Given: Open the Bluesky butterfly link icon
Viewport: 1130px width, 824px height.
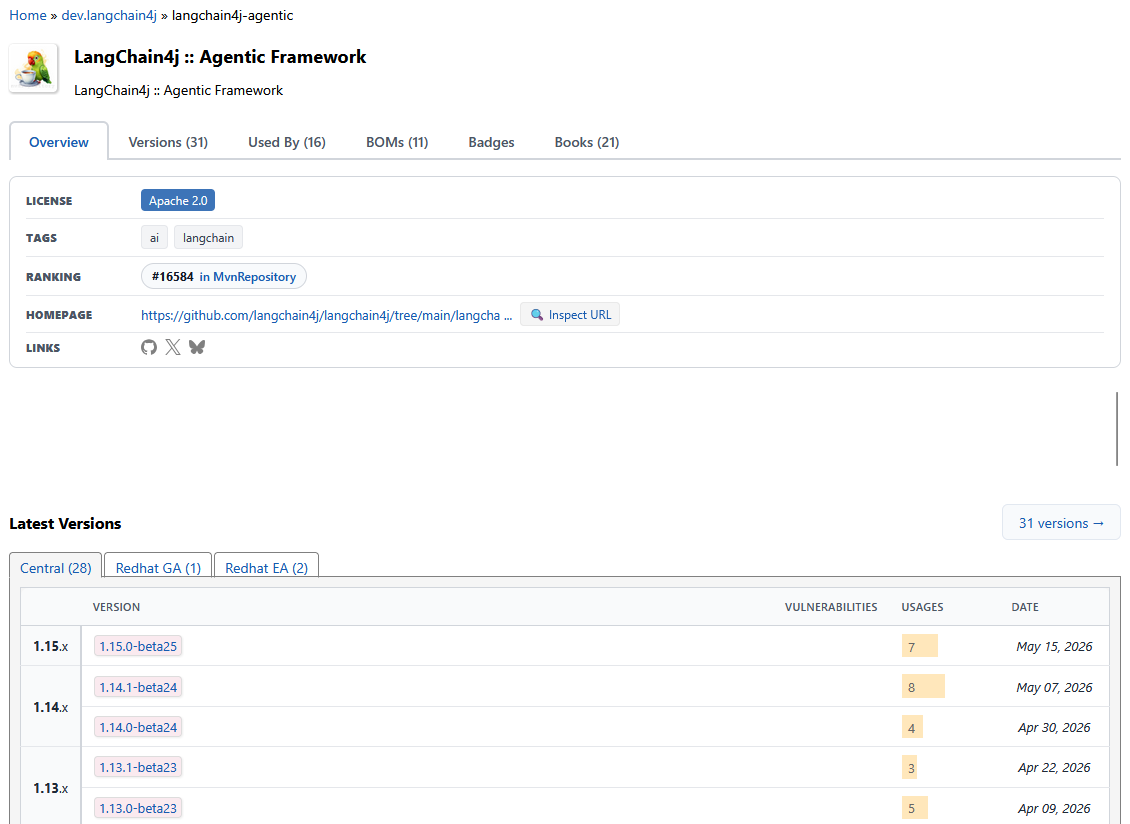Looking at the screenshot, I should [x=197, y=347].
